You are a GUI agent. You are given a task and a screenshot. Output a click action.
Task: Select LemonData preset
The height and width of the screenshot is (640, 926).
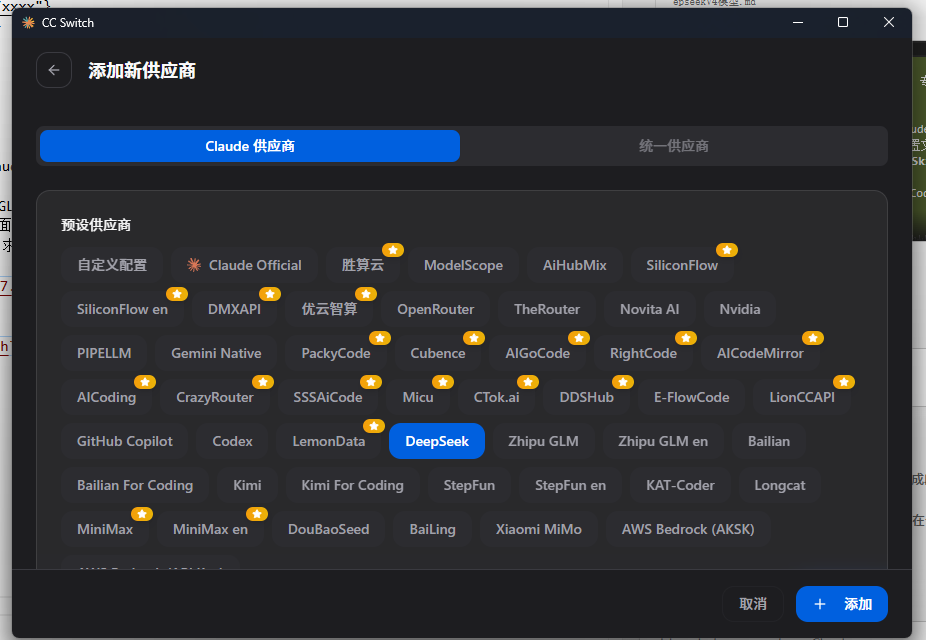point(329,441)
